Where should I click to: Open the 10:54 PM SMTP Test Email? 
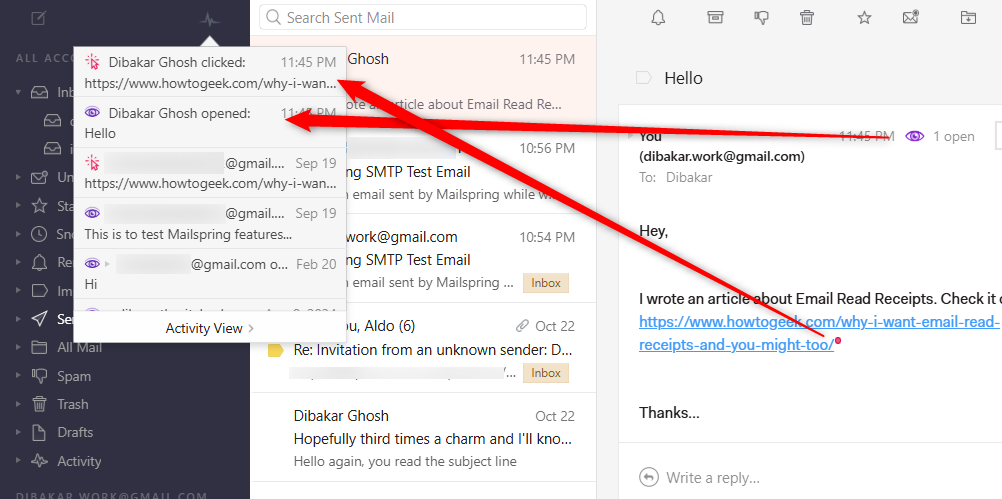(x=423, y=259)
